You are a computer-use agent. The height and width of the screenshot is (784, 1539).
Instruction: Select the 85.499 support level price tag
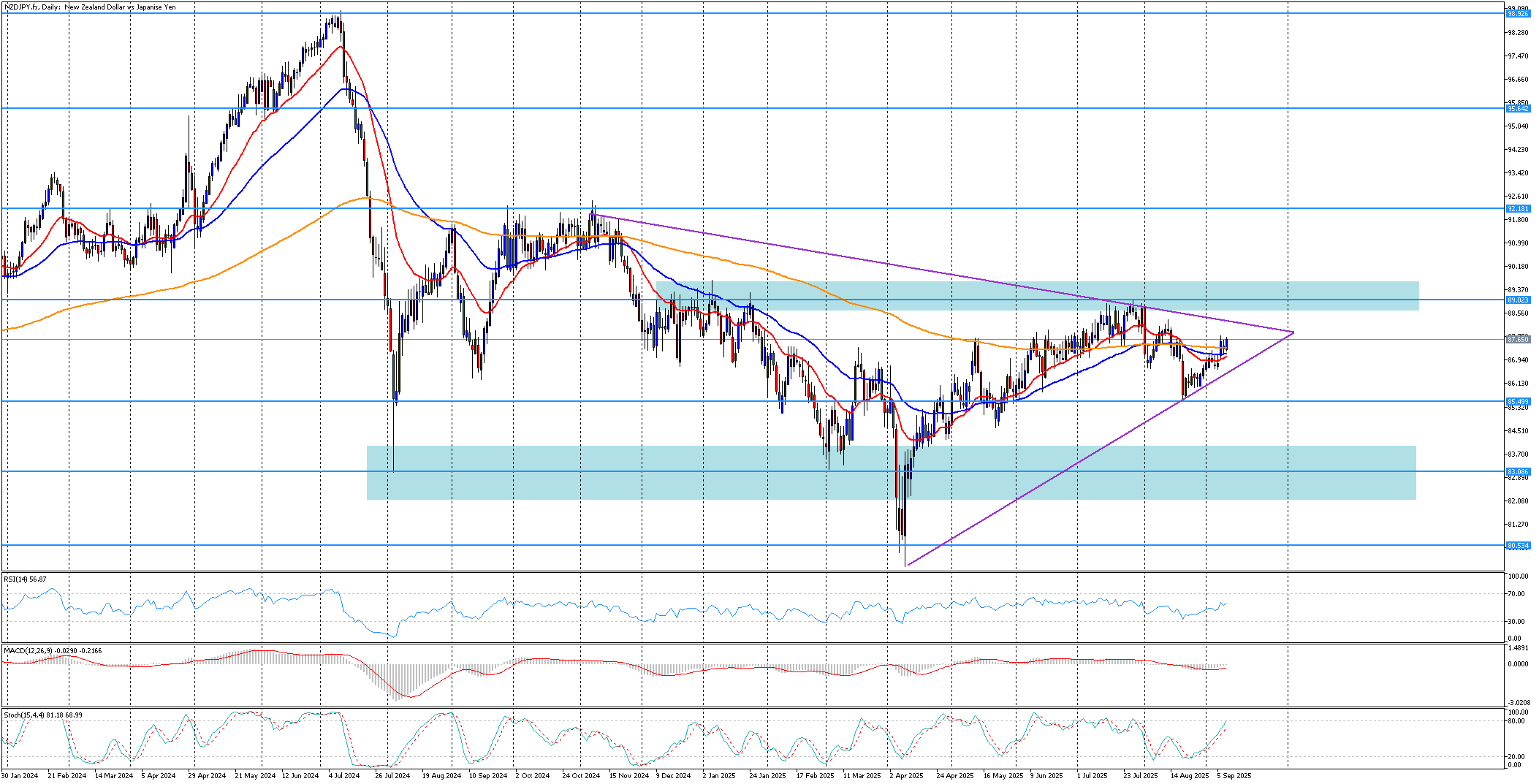[x=1518, y=402]
